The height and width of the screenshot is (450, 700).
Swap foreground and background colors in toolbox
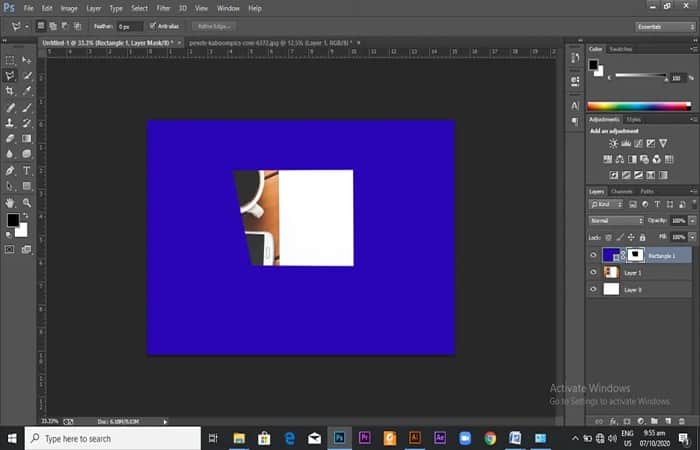pyautogui.click(x=25, y=216)
